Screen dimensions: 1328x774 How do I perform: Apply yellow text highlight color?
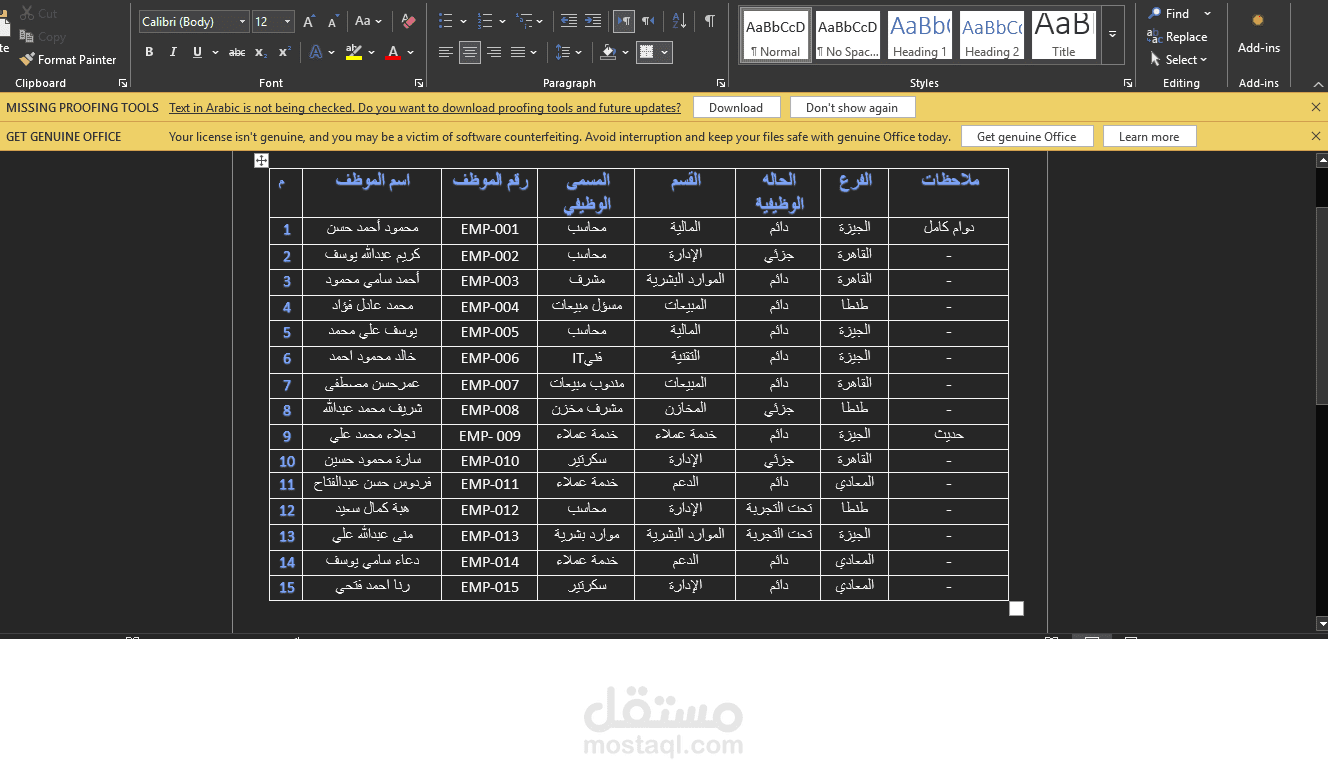pyautogui.click(x=353, y=52)
